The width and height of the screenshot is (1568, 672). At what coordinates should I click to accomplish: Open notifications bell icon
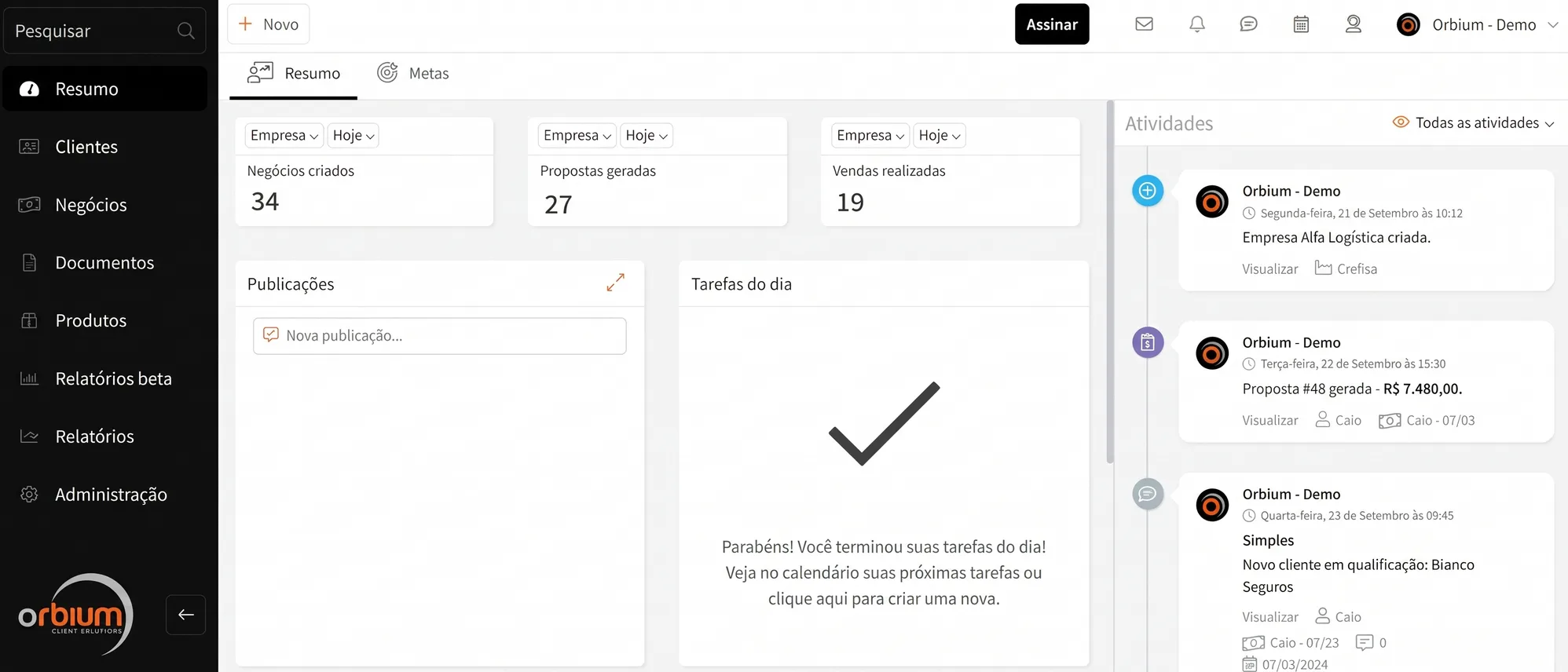(x=1196, y=24)
